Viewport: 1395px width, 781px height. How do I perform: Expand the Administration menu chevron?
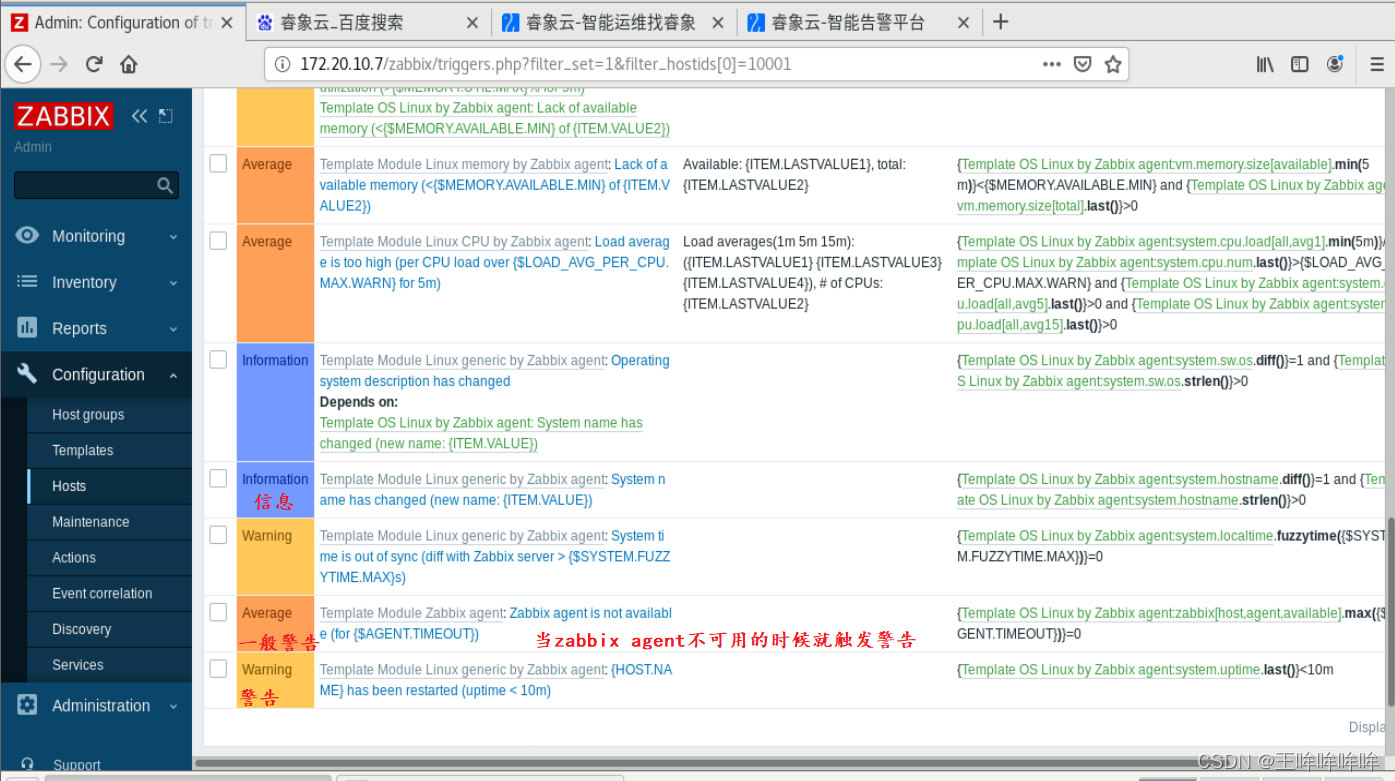(173, 706)
